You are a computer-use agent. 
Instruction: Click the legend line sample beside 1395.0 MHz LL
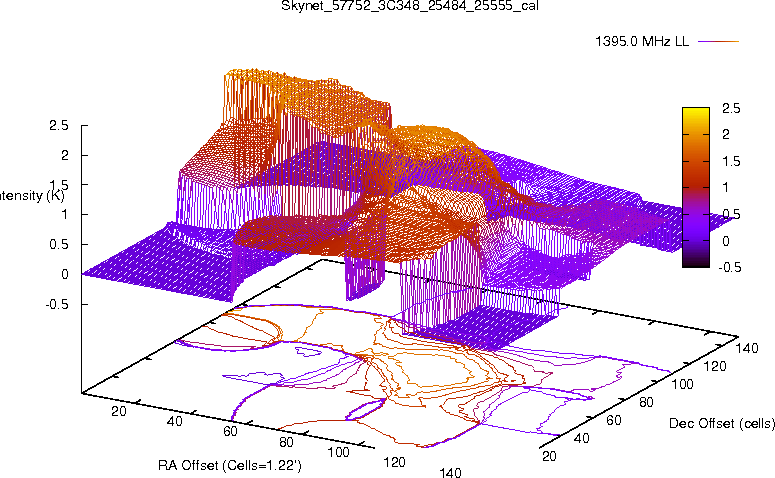[x=718, y=42]
